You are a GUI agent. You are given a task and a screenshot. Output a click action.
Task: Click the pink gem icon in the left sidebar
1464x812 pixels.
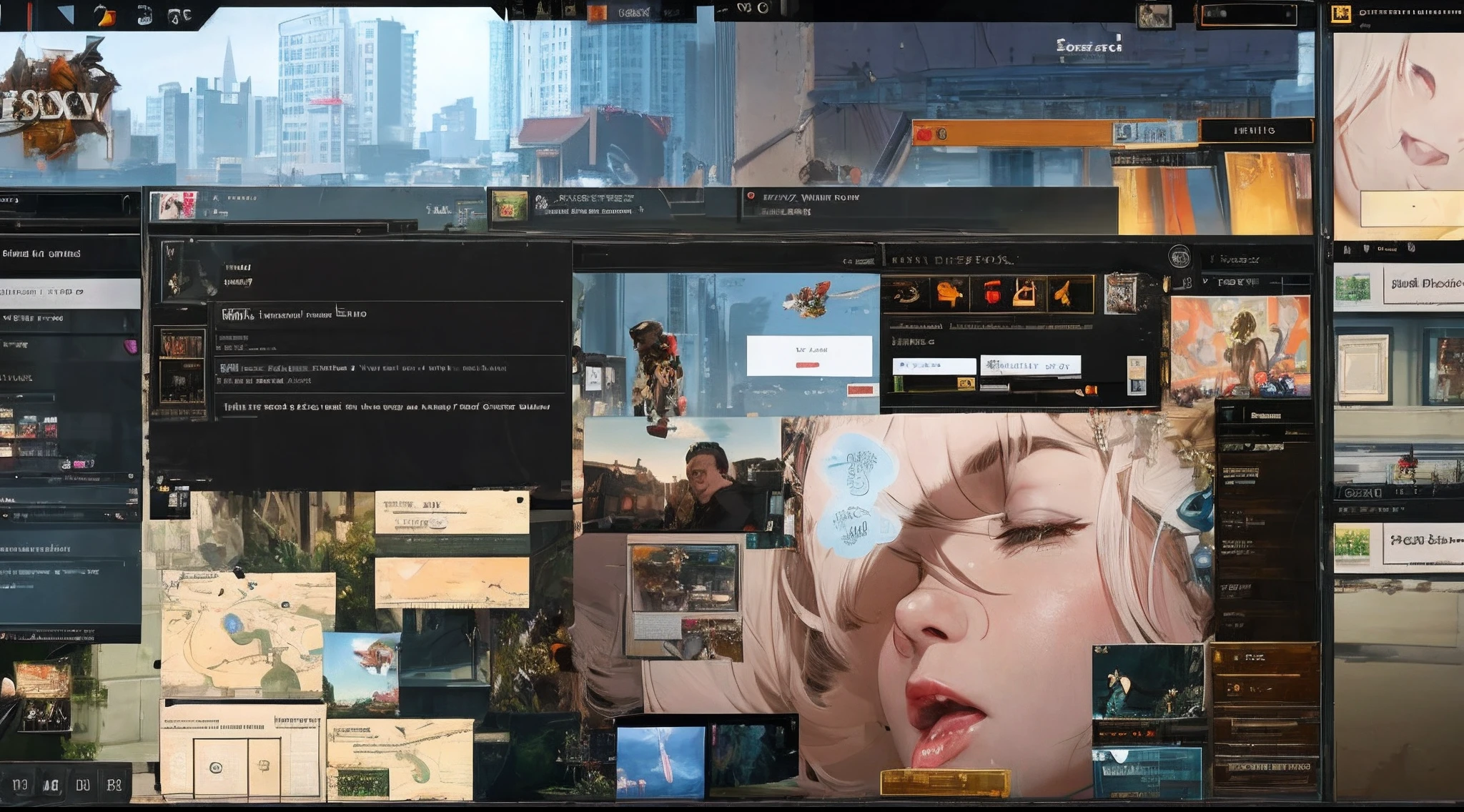(x=131, y=347)
